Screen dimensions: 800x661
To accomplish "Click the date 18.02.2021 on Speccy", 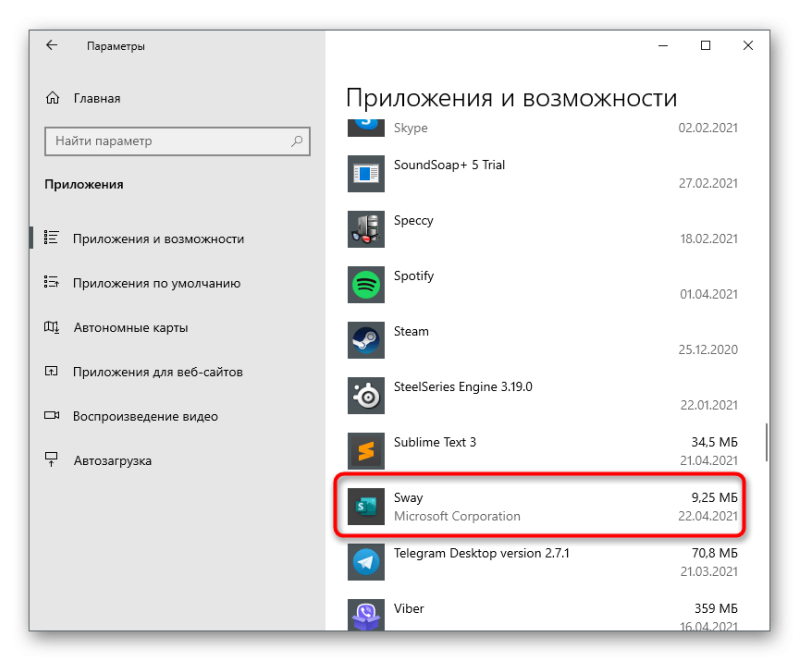I will coord(709,239).
